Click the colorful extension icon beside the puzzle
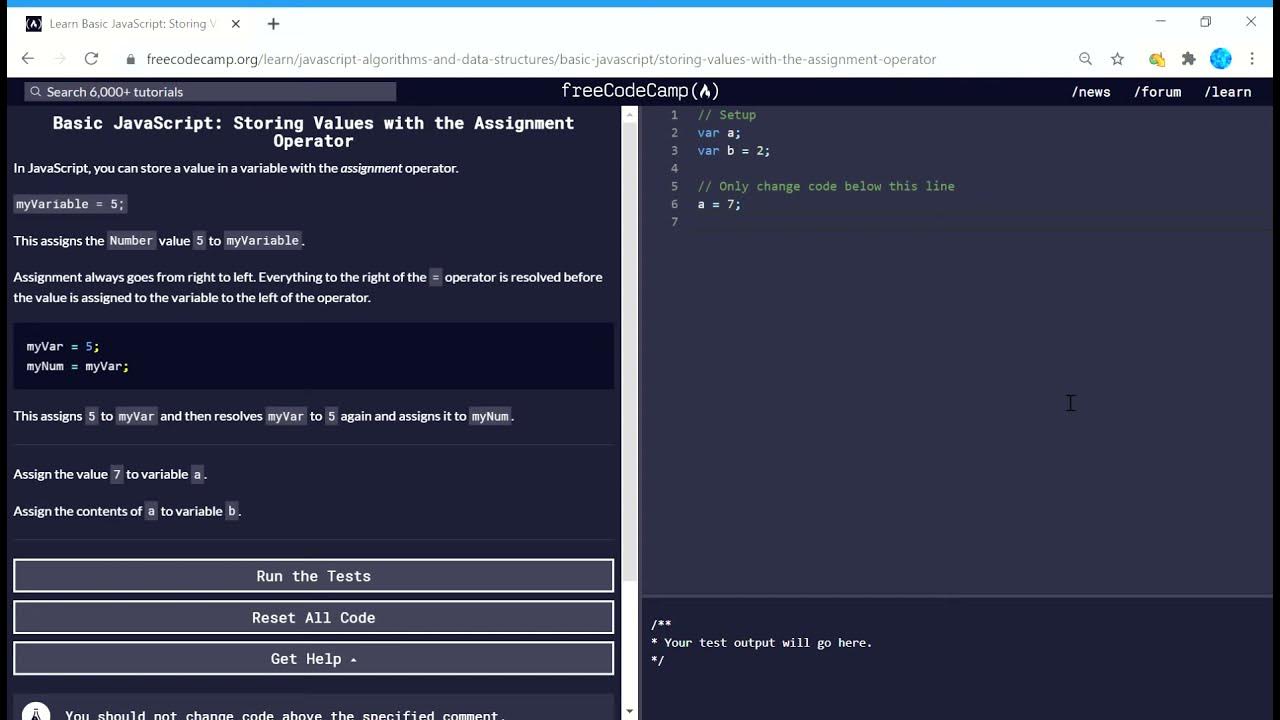Screen dimensions: 1280x720 tap(1157, 59)
